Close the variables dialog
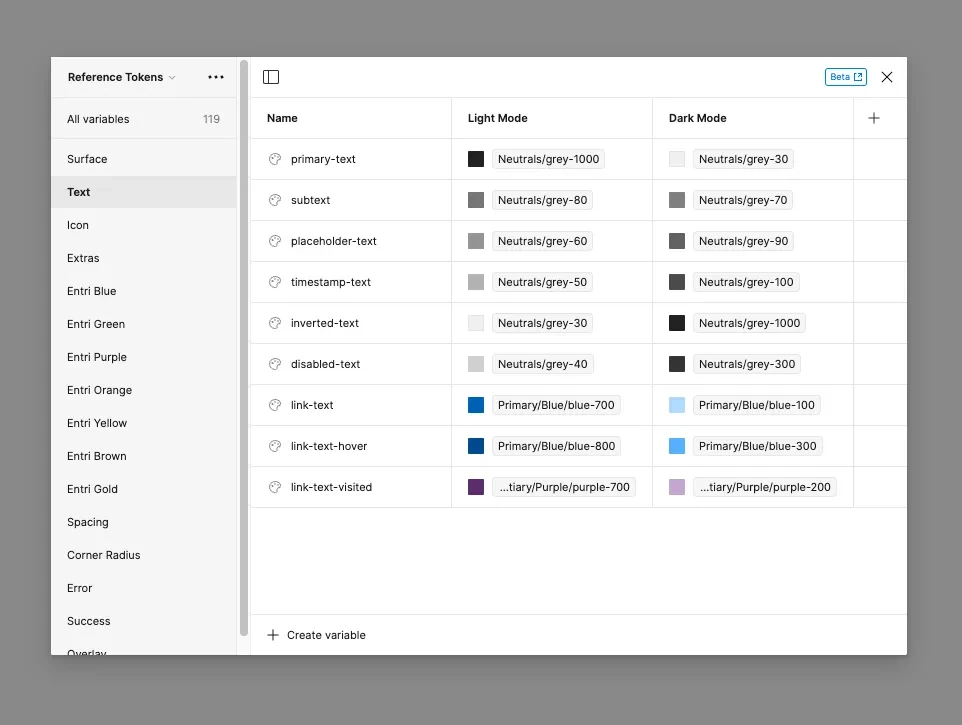 click(x=887, y=77)
